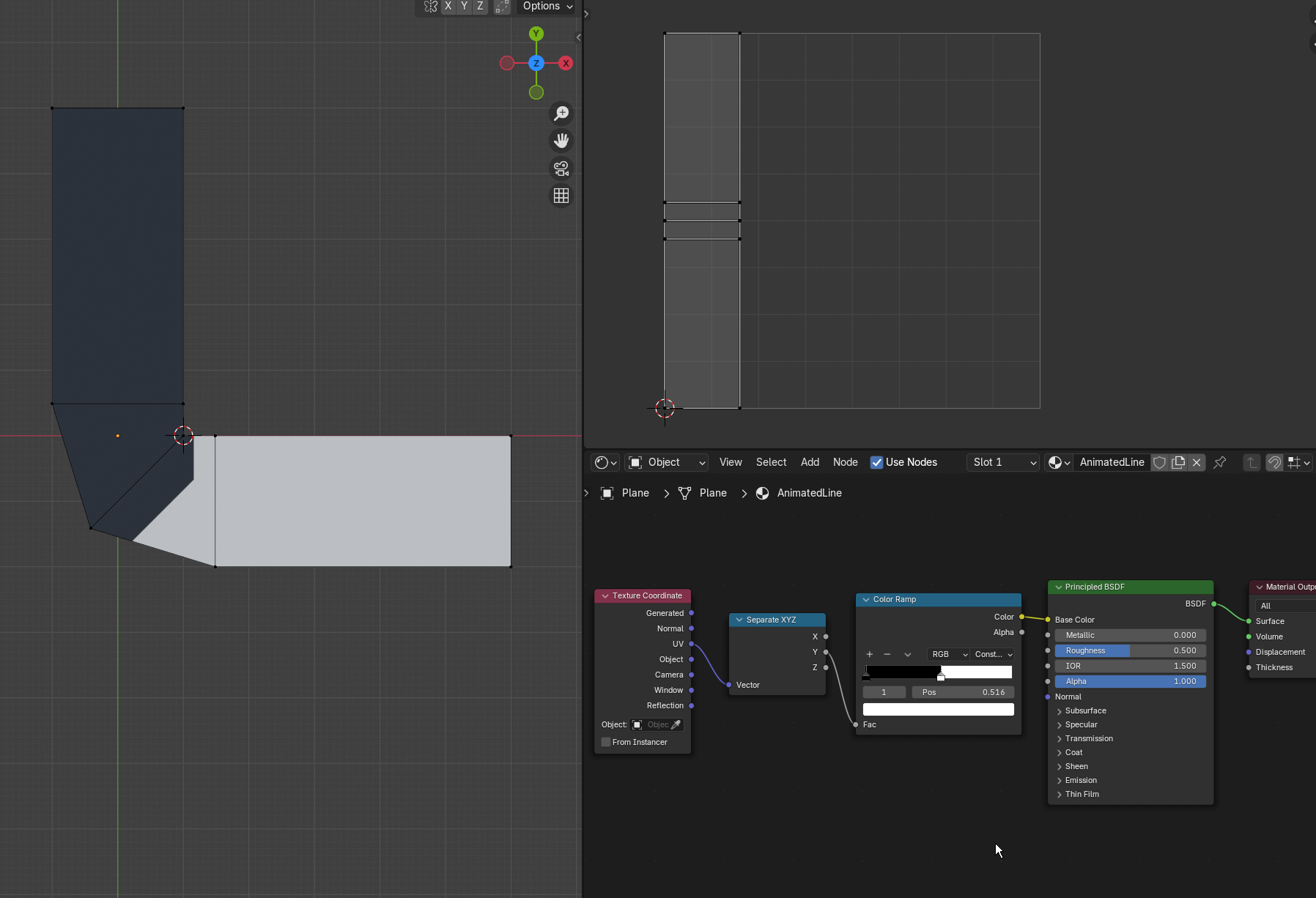The height and width of the screenshot is (898, 1316).
Task: Enable the From Instancer checkbox
Action: click(606, 742)
